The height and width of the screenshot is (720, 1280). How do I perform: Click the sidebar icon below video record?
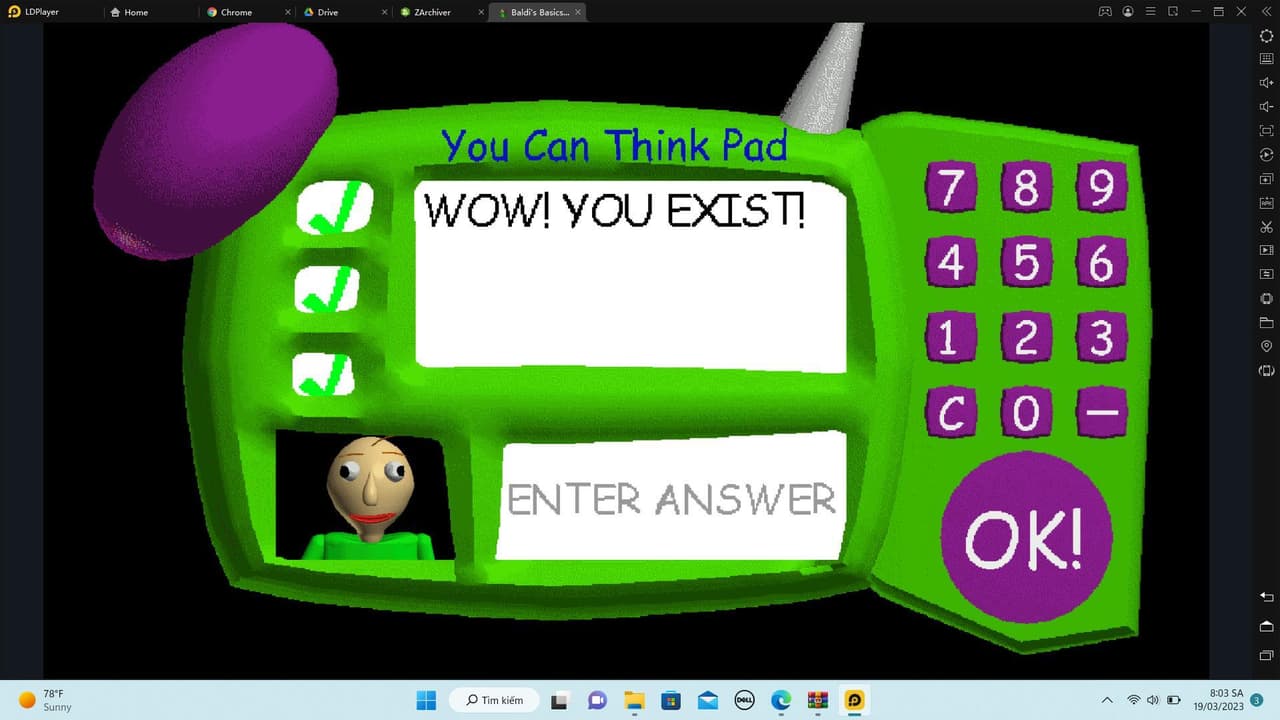pyautogui.click(x=1266, y=274)
